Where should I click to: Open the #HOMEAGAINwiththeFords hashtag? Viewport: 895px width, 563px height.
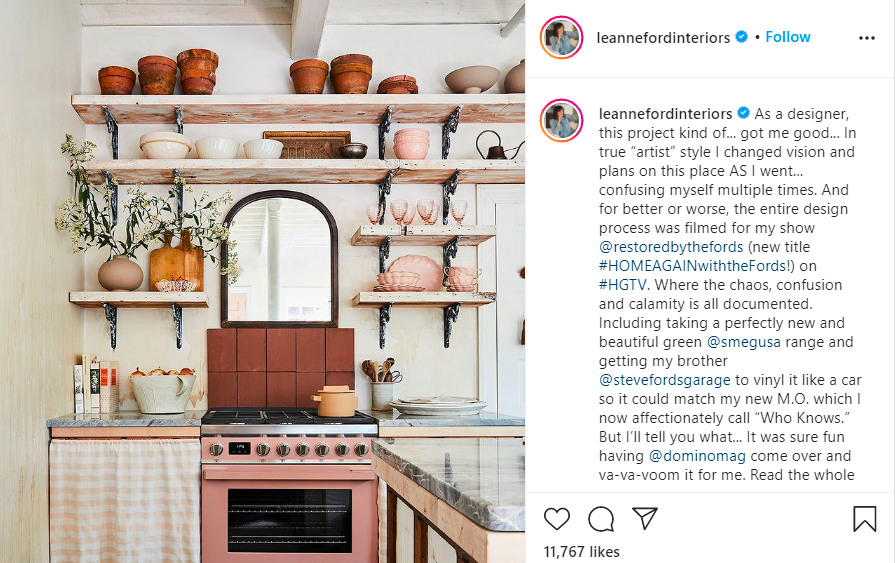693,266
